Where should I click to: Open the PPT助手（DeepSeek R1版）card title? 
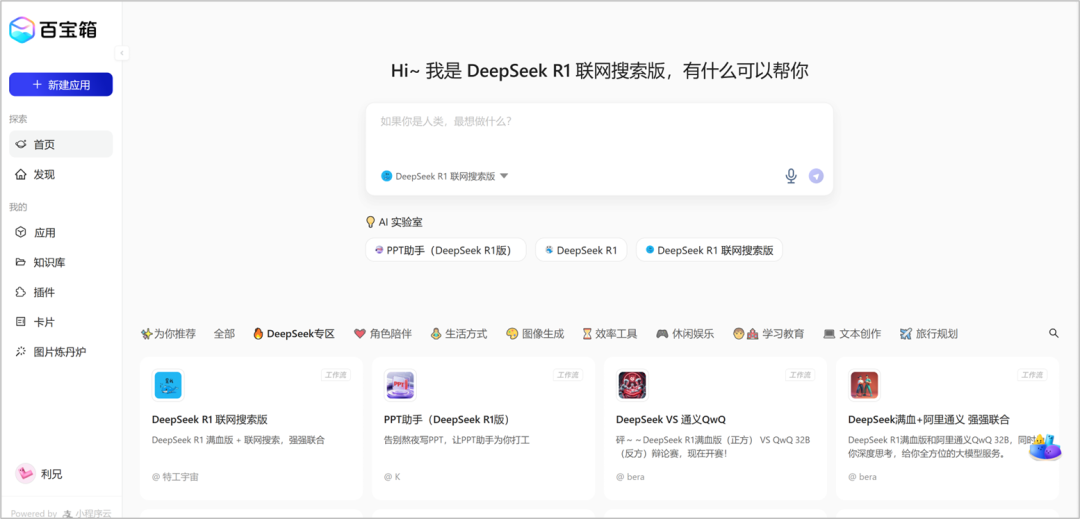pyautogui.click(x=447, y=419)
